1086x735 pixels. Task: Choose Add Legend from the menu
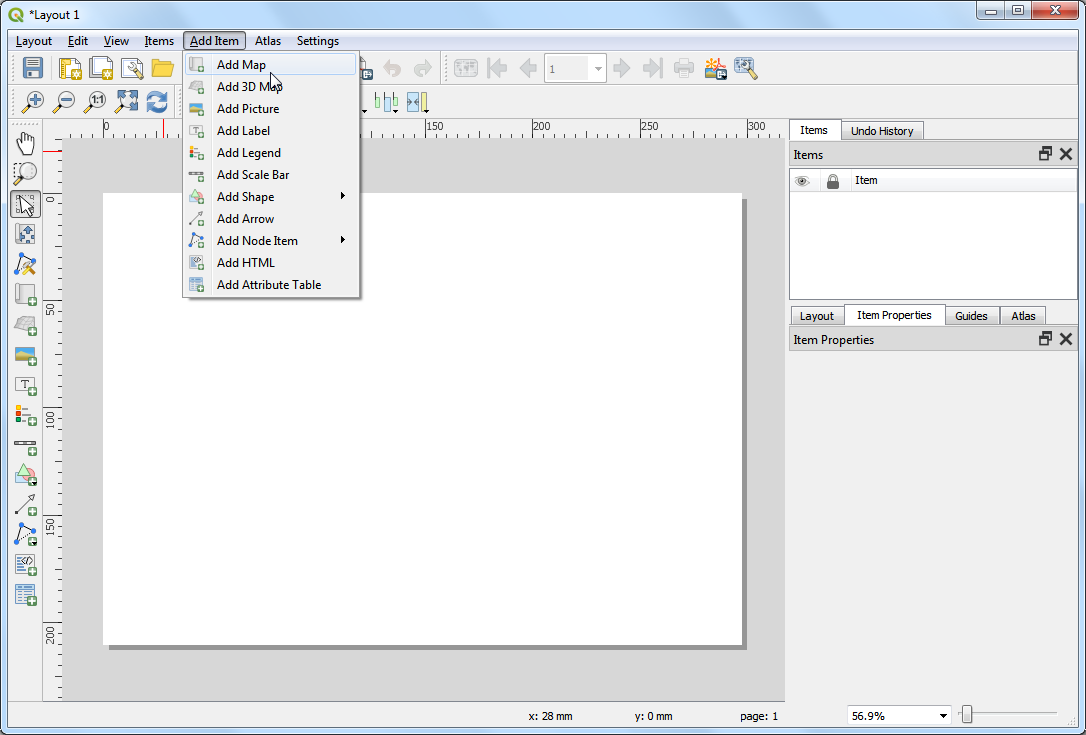pos(249,153)
